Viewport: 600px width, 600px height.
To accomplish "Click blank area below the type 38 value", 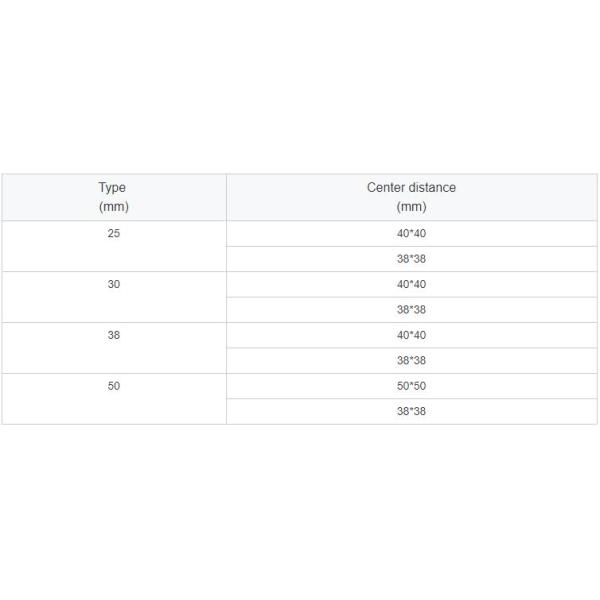I will [x=113, y=360].
